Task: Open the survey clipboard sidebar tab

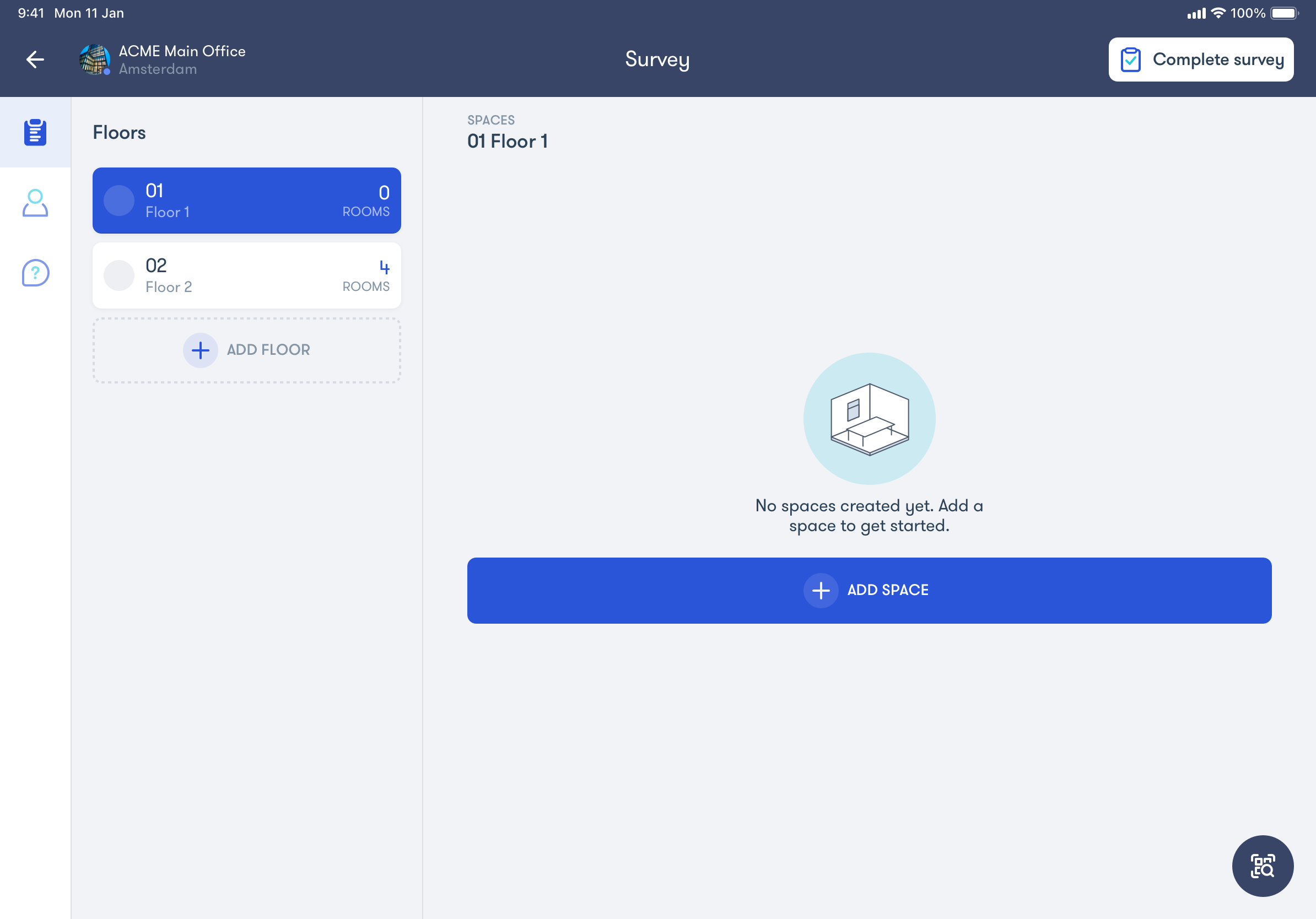Action: pos(35,132)
